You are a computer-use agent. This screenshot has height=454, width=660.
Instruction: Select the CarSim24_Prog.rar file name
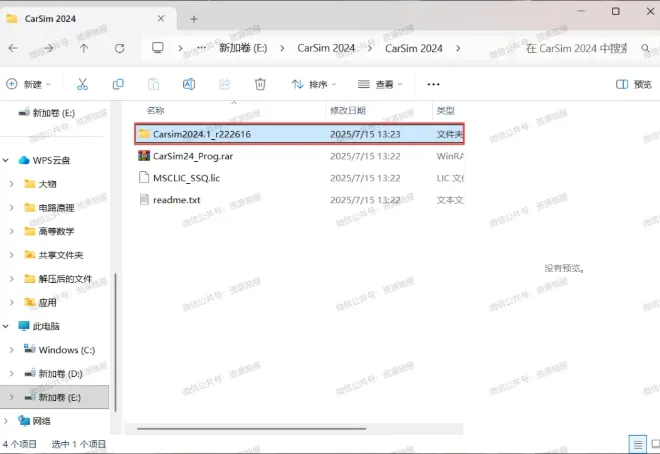[193, 156]
